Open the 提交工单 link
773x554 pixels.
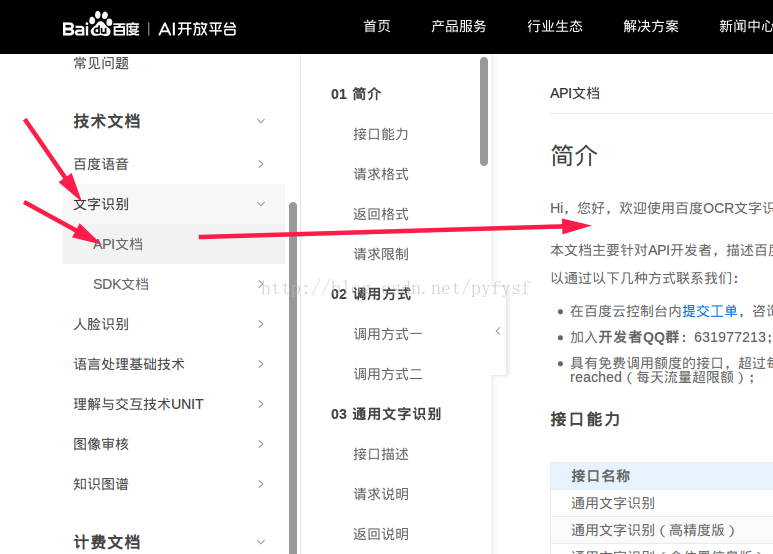click(710, 311)
